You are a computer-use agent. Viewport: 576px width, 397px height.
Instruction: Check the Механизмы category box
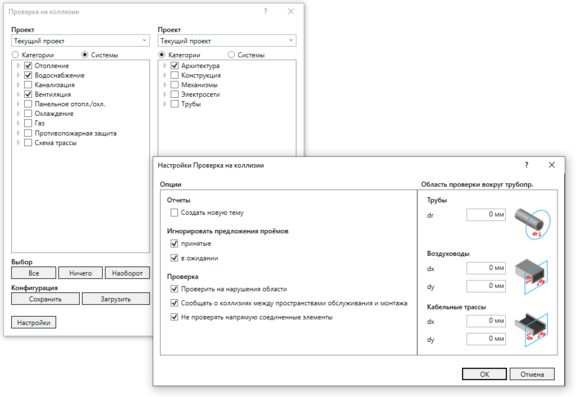point(174,85)
